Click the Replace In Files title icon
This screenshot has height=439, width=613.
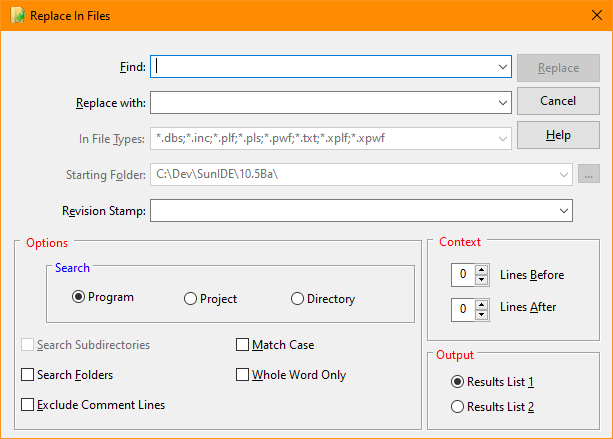[18, 16]
